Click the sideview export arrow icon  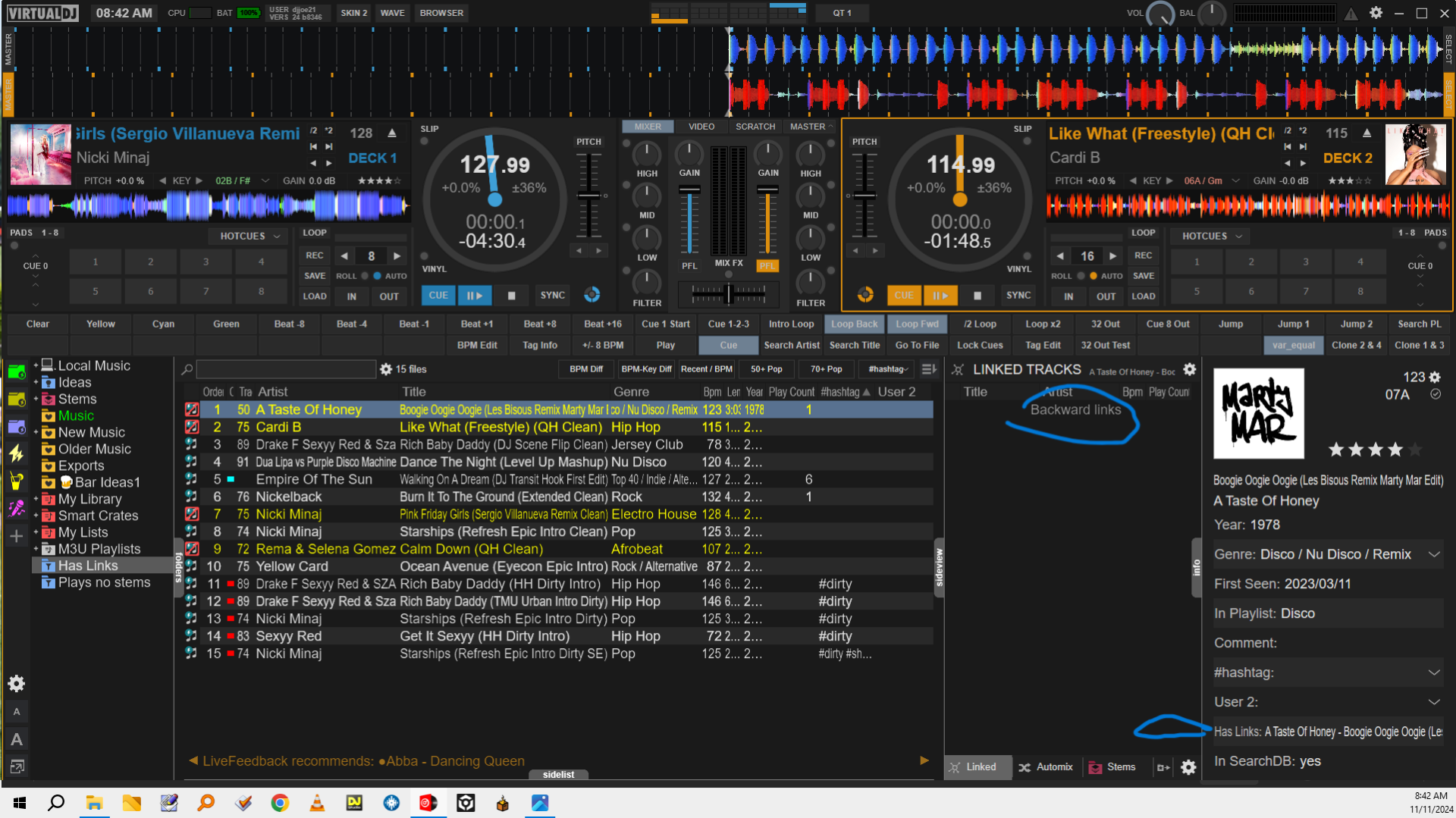(1163, 768)
